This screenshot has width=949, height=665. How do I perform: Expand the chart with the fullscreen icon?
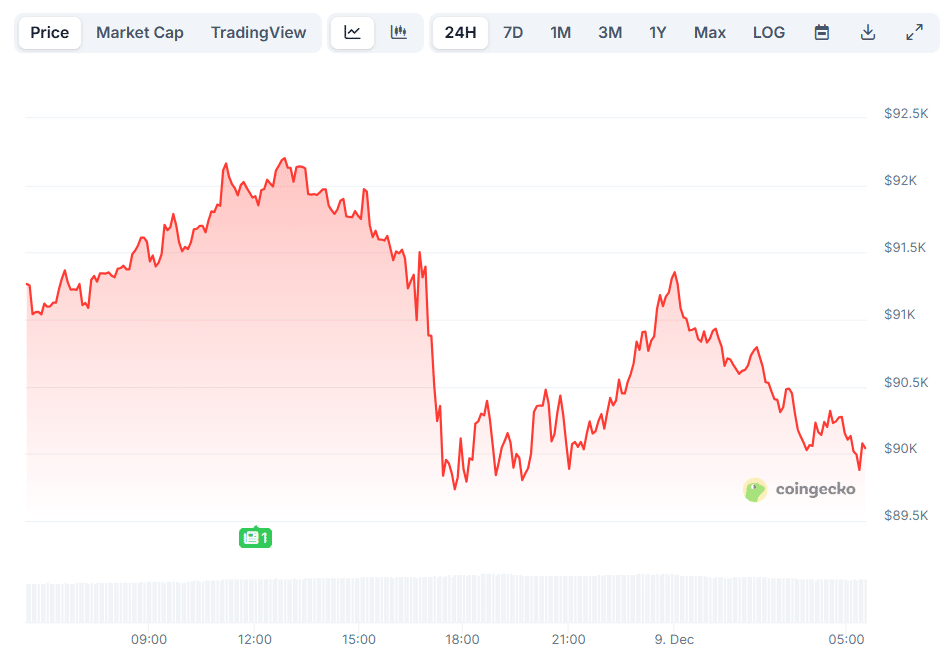[914, 32]
